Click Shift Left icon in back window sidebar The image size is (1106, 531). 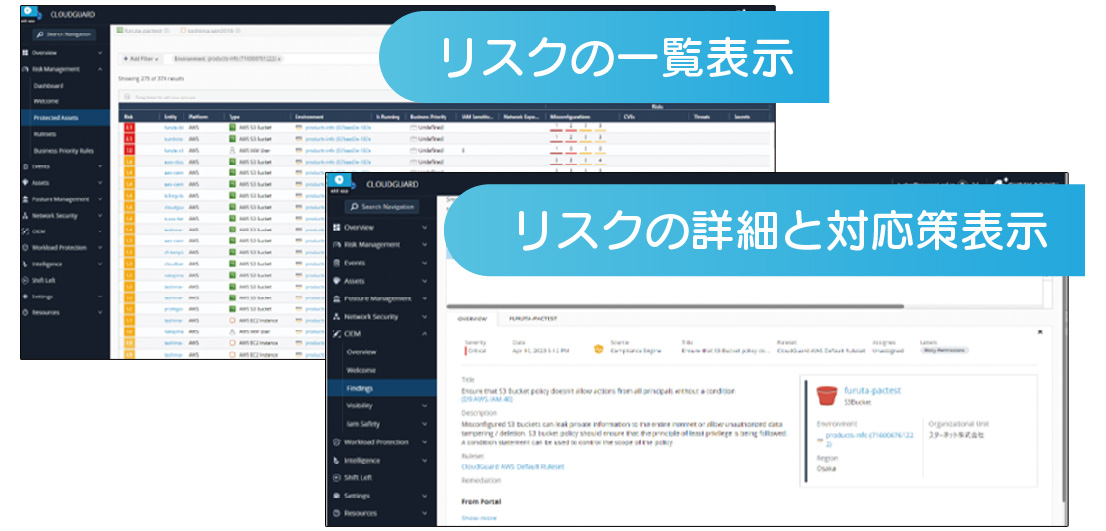click(25, 280)
